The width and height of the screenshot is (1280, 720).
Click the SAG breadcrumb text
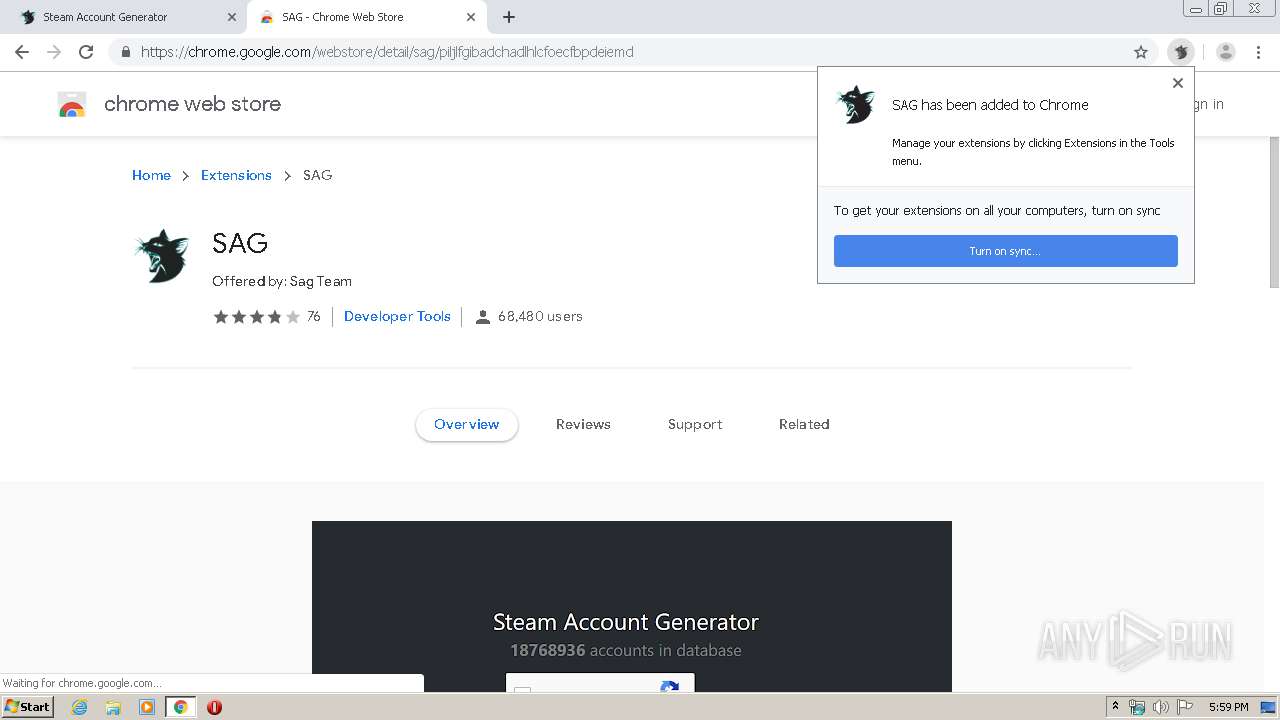coord(317,175)
